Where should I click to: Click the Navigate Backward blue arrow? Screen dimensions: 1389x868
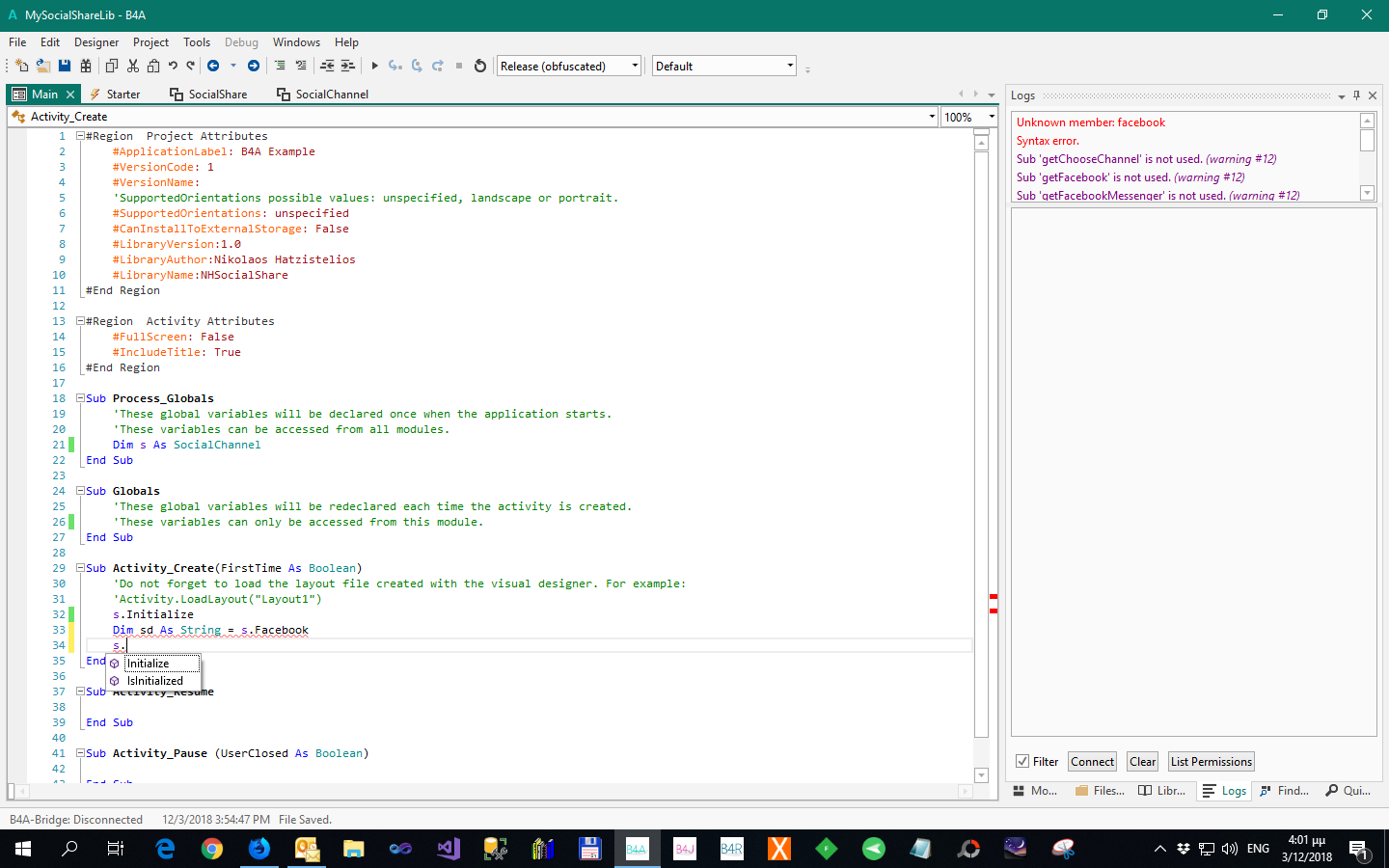pos(213,66)
